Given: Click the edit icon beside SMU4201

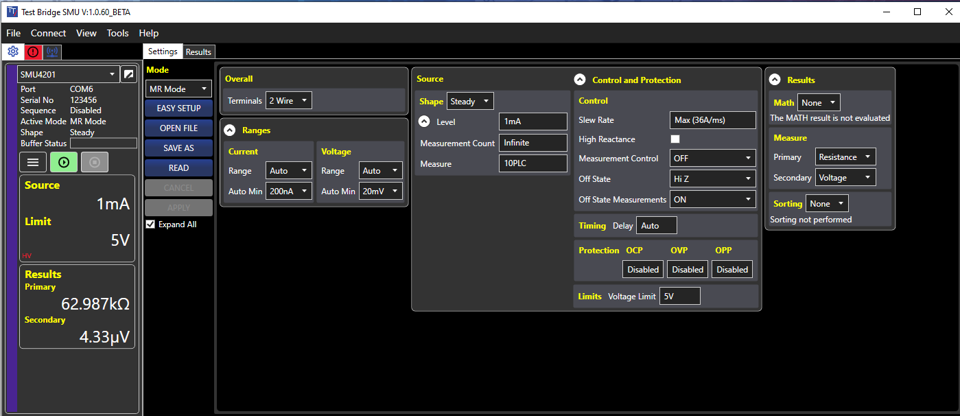Looking at the screenshot, I should (x=128, y=75).
